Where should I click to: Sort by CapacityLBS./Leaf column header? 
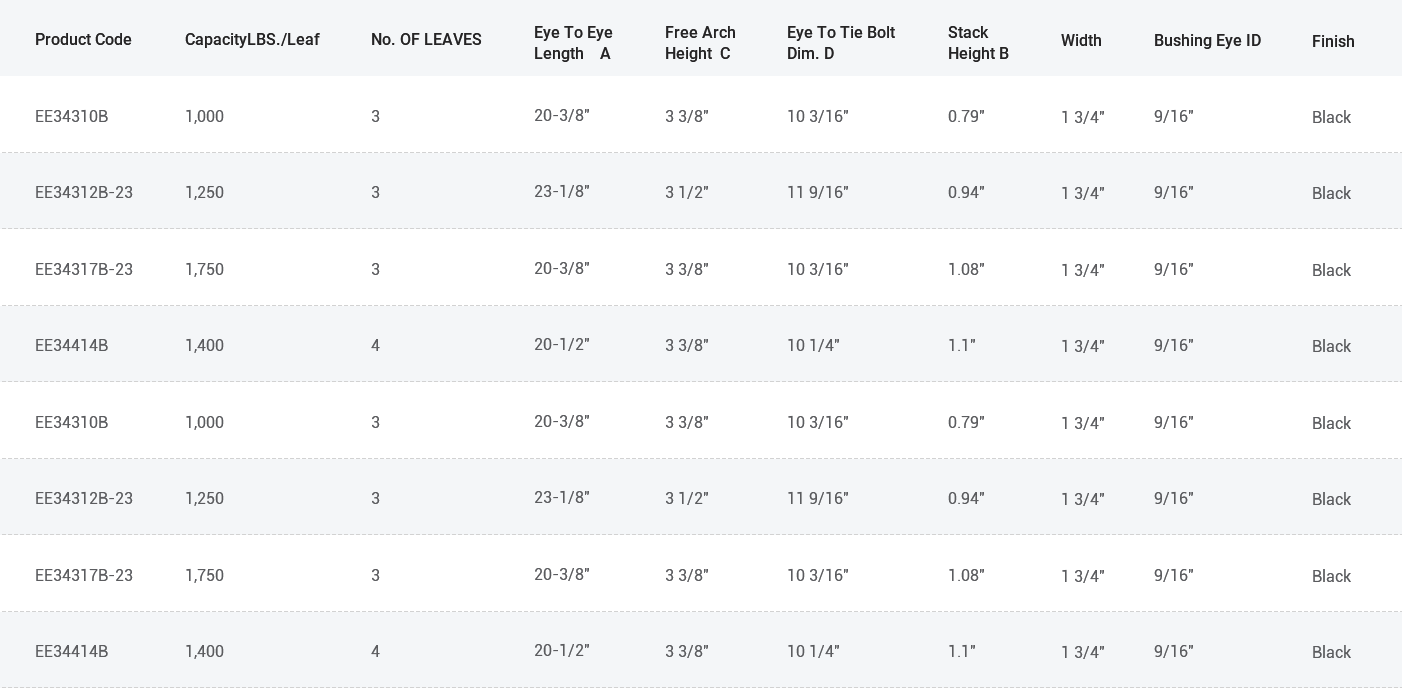pyautogui.click(x=252, y=40)
